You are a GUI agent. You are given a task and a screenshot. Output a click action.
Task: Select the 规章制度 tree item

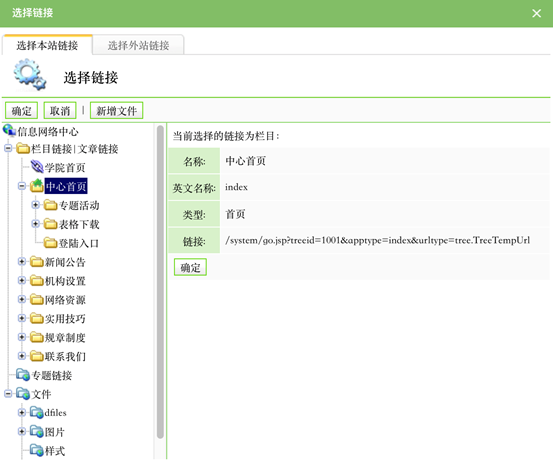pos(65,338)
